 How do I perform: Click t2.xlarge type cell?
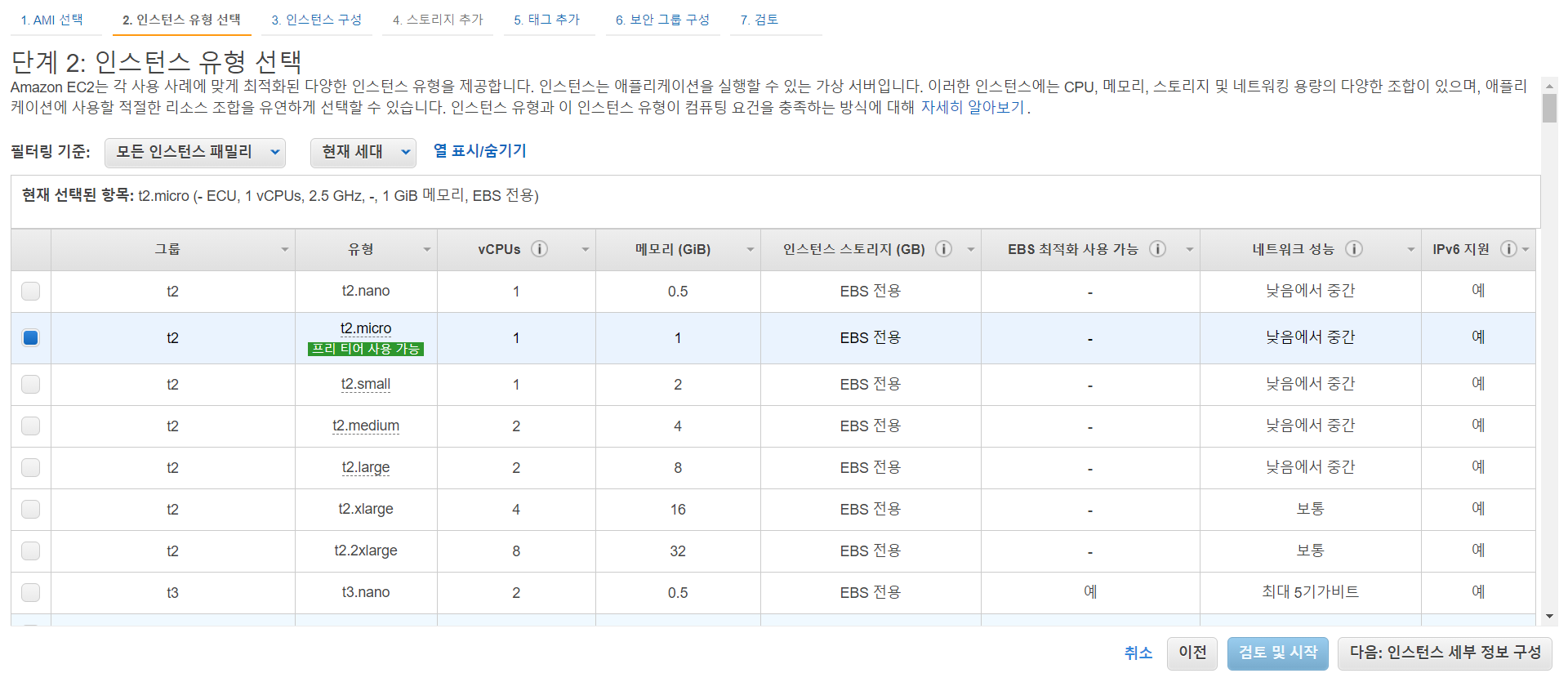click(366, 509)
